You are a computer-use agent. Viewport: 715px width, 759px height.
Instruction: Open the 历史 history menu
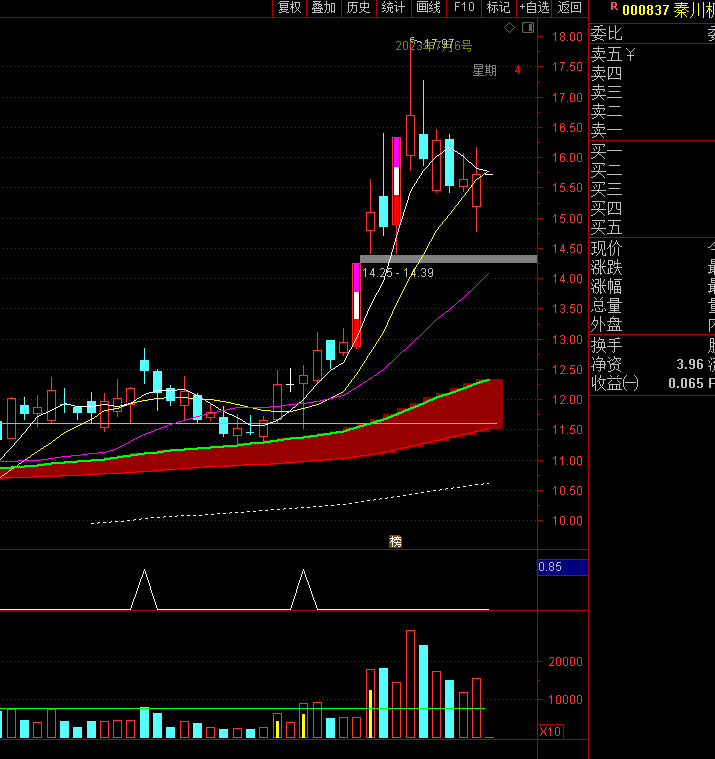(x=359, y=7)
